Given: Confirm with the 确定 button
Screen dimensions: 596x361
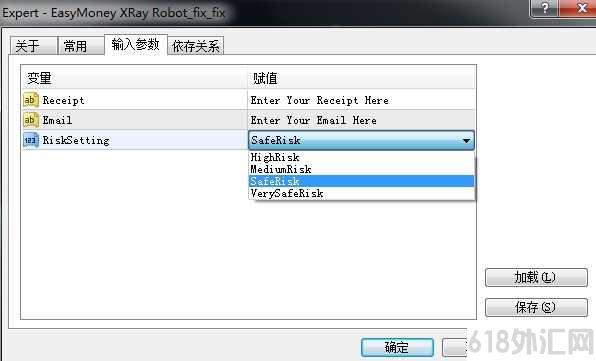Looking at the screenshot, I should [397, 347].
